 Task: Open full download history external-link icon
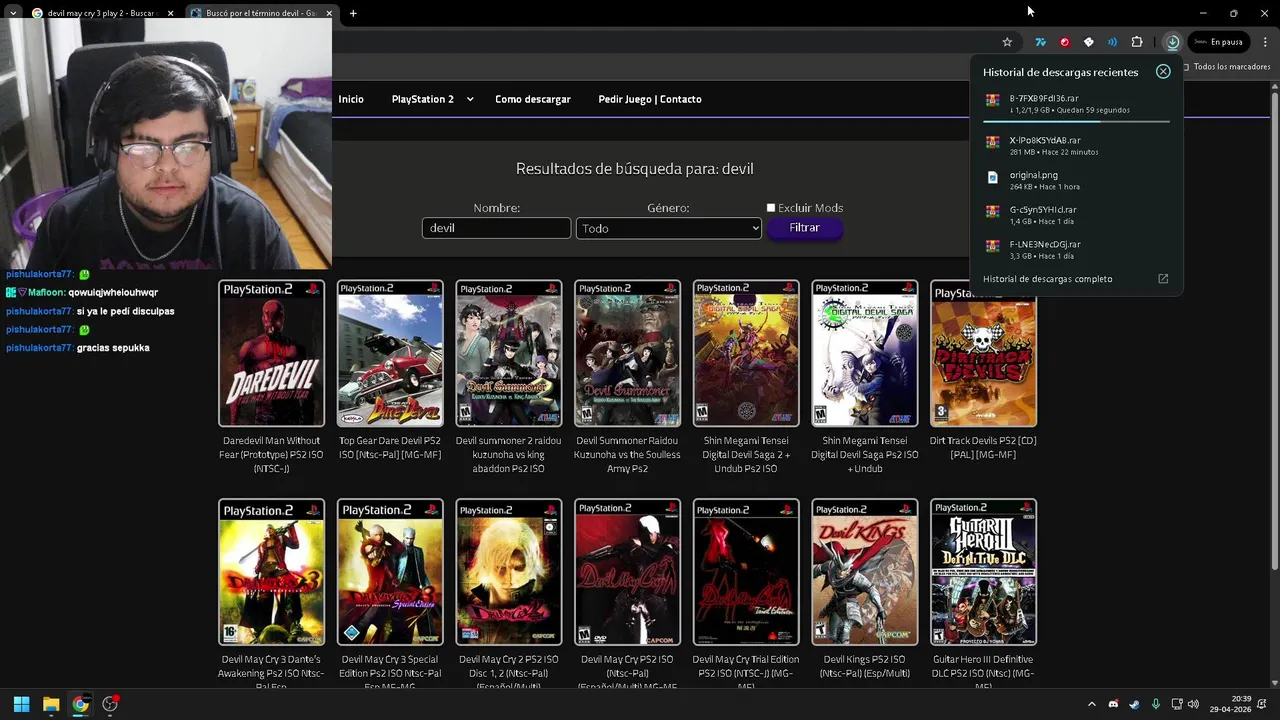tap(1163, 279)
